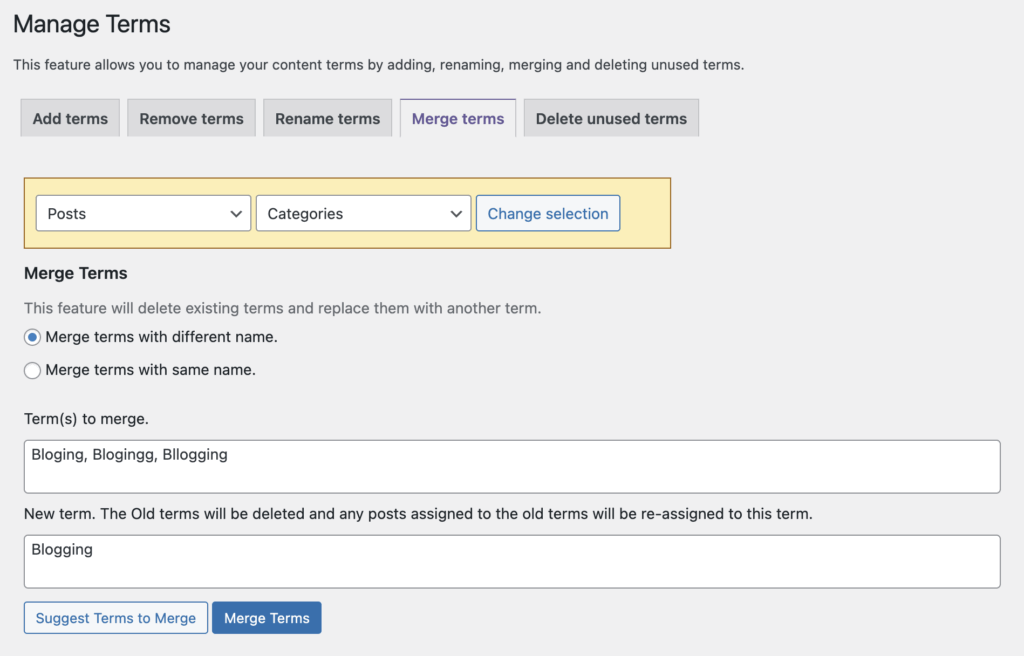Open the taxonomy dropdown showing "Categories"
This screenshot has width=1024, height=656.
(x=350, y=213)
